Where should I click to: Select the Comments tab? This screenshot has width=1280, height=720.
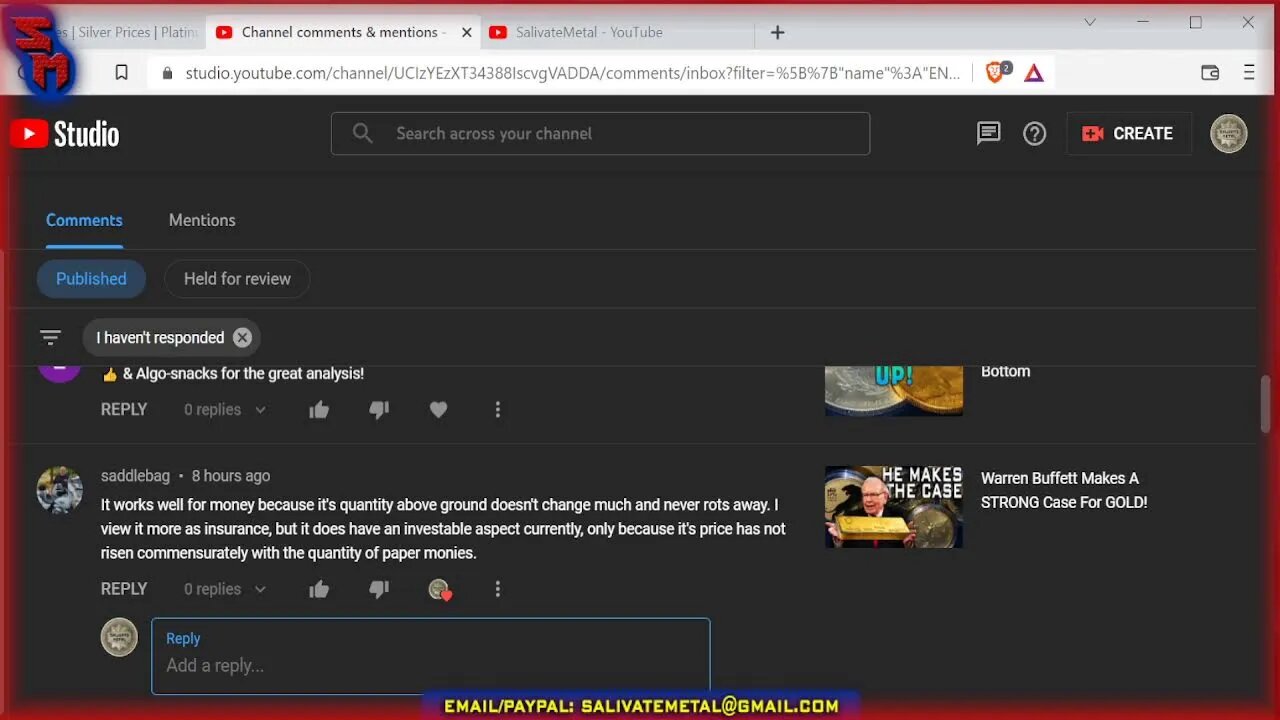coord(84,220)
